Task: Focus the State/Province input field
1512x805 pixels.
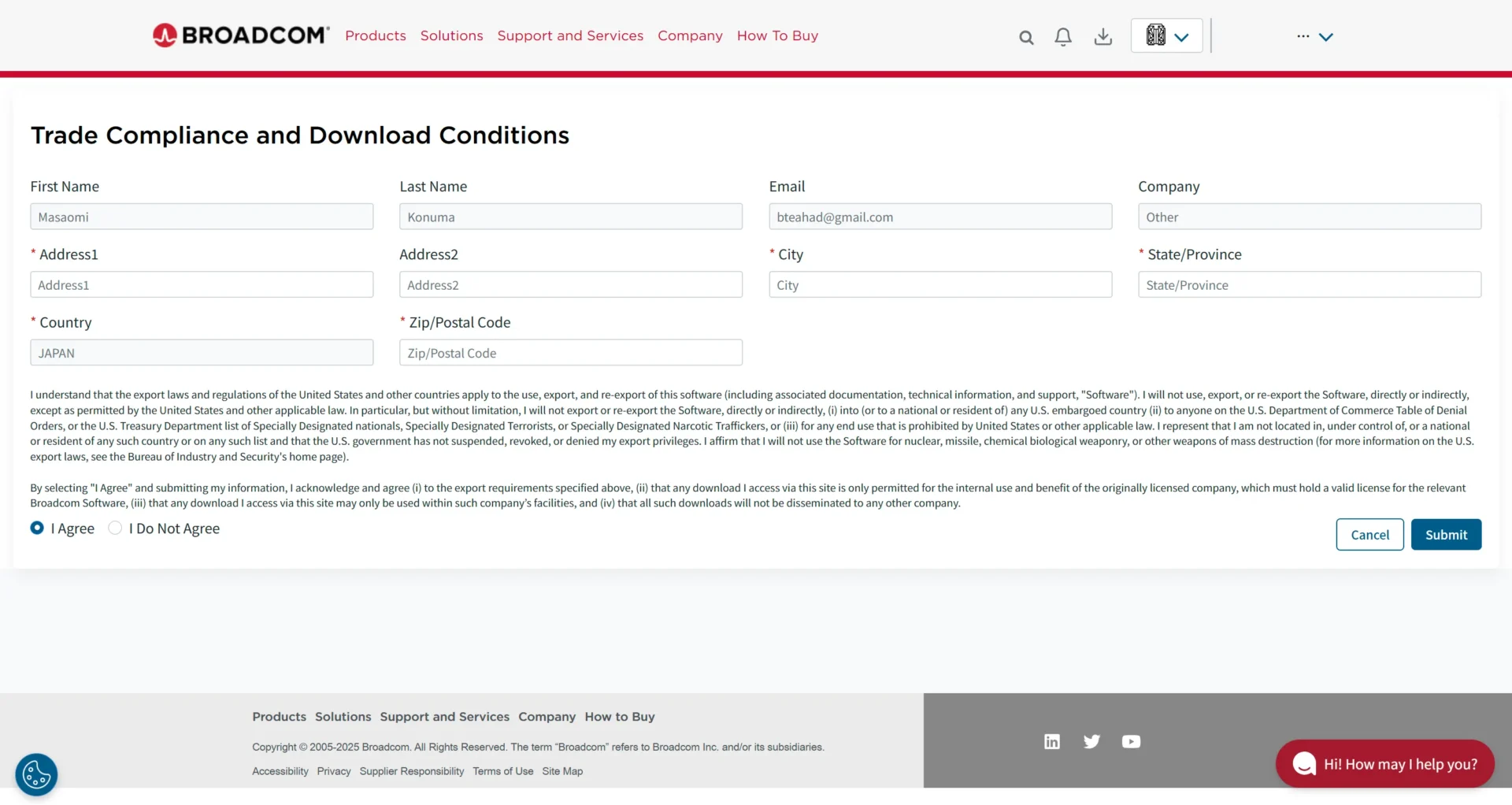Action: [1310, 284]
